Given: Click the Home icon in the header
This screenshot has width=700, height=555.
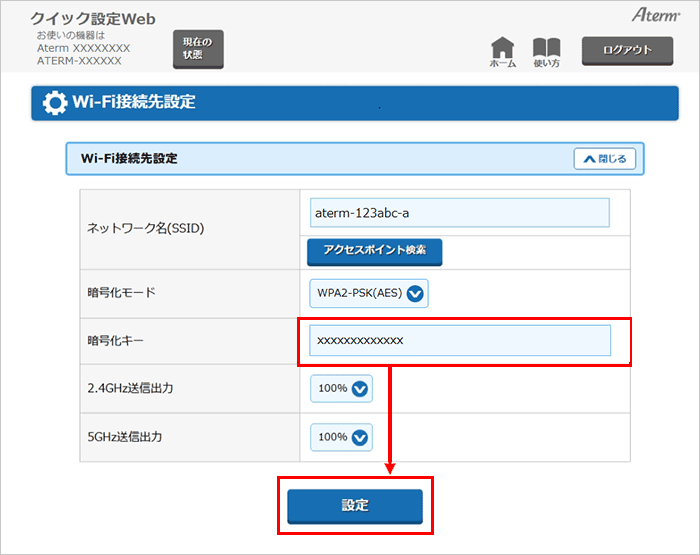Looking at the screenshot, I should point(503,51).
